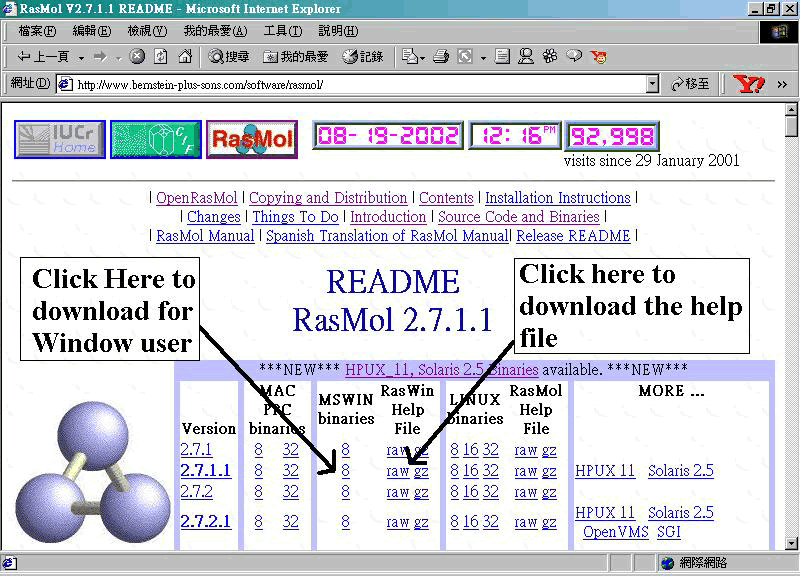Screen dimensions: 800x576
Task: Click the Yahoo Y! toolbar icon
Action: pos(748,84)
